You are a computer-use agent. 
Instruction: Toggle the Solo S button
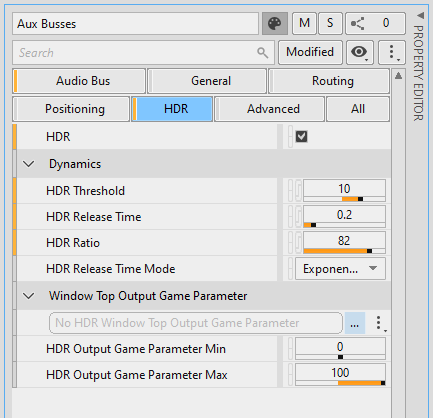click(330, 24)
